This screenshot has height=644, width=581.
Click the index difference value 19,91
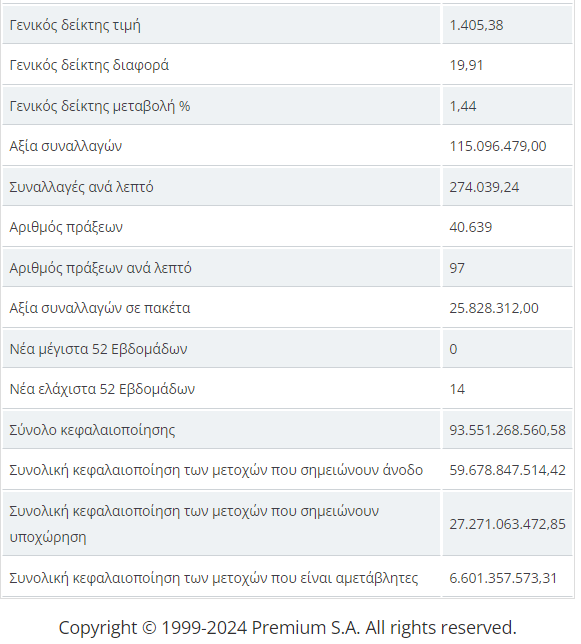tap(466, 65)
